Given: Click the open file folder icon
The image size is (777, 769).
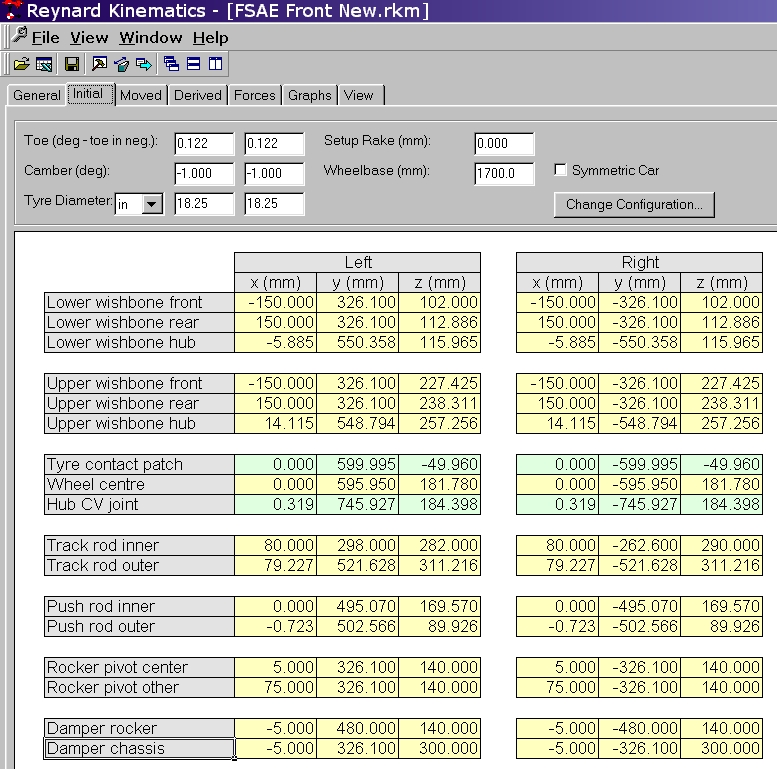Looking at the screenshot, I should 21,64.
